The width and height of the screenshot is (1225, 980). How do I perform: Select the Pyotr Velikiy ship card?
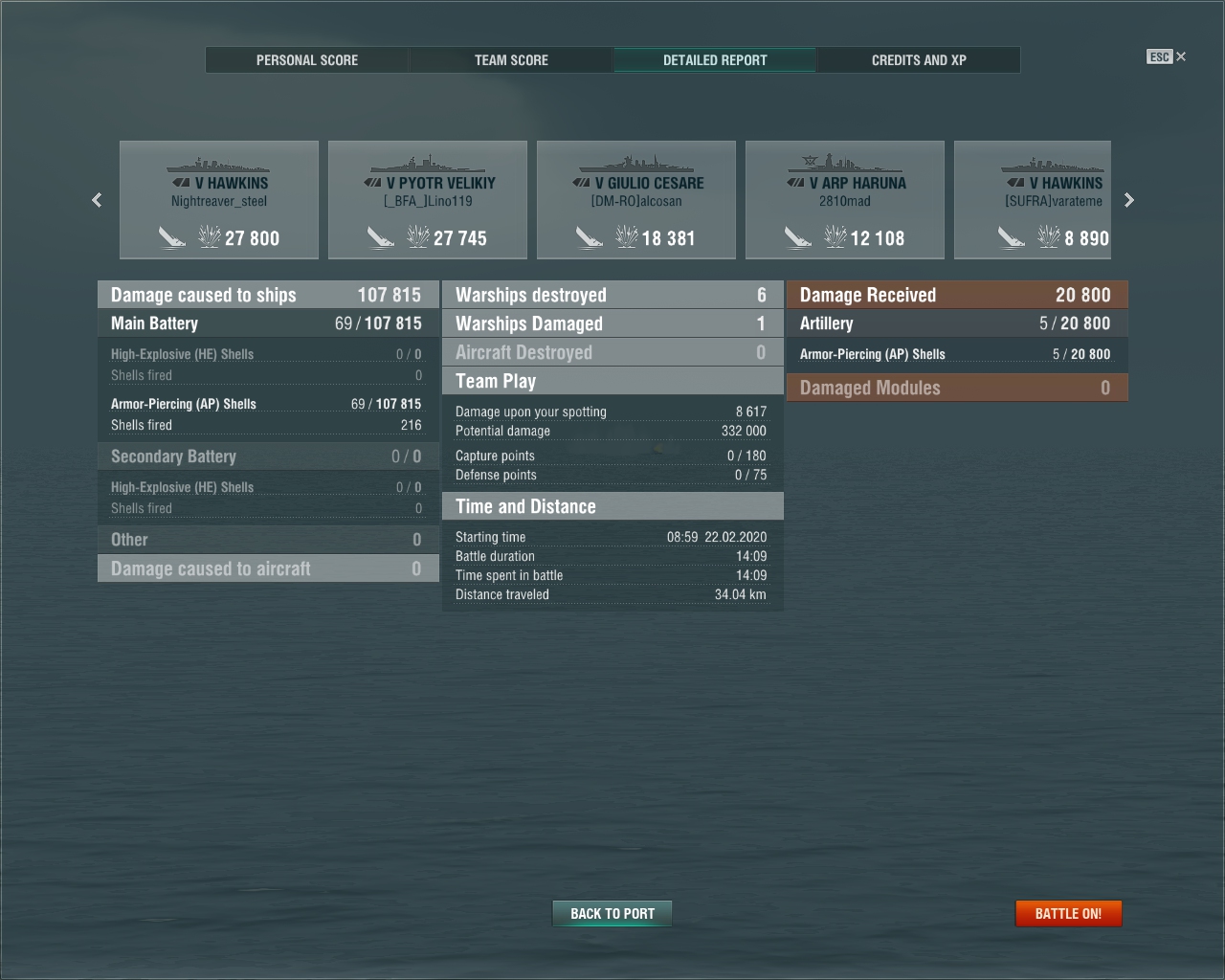pyautogui.click(x=428, y=200)
